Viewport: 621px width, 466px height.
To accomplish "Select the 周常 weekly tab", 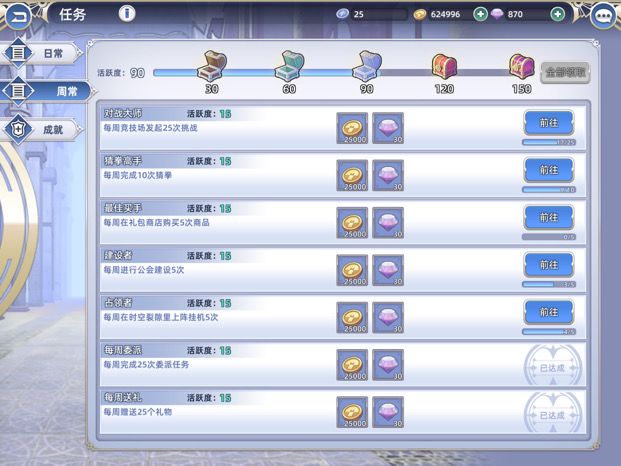I will coord(46,91).
